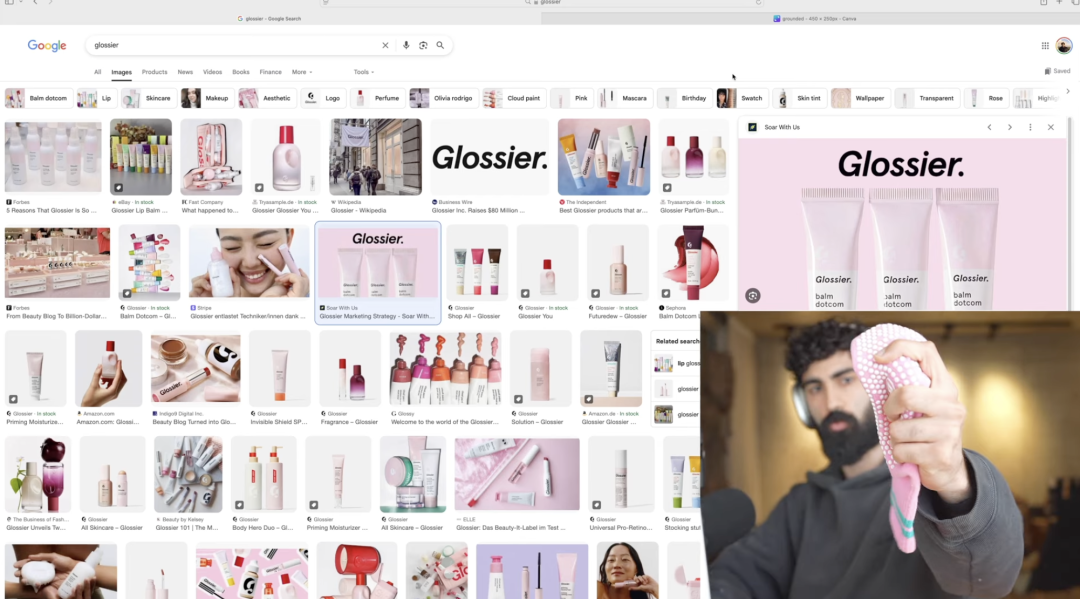Filter by the Balm dotcom chip
The height and width of the screenshot is (599, 1080).
39,98
